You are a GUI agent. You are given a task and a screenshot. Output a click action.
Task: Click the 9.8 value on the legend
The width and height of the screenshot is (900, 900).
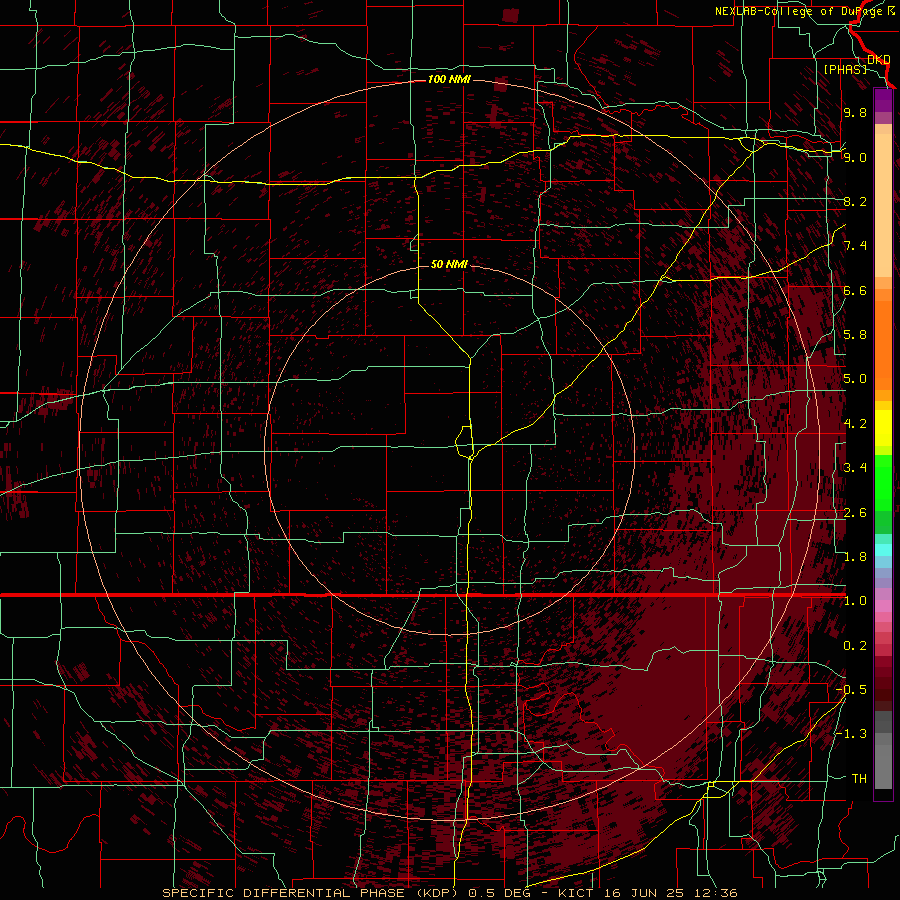(855, 112)
